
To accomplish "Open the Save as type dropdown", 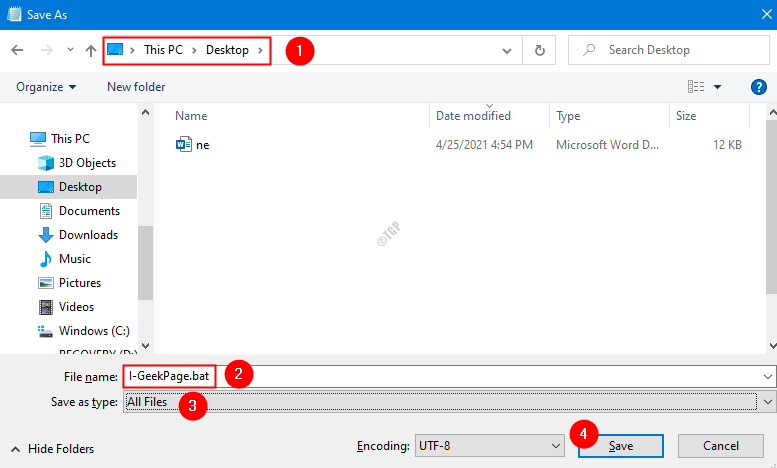I will pos(767,401).
